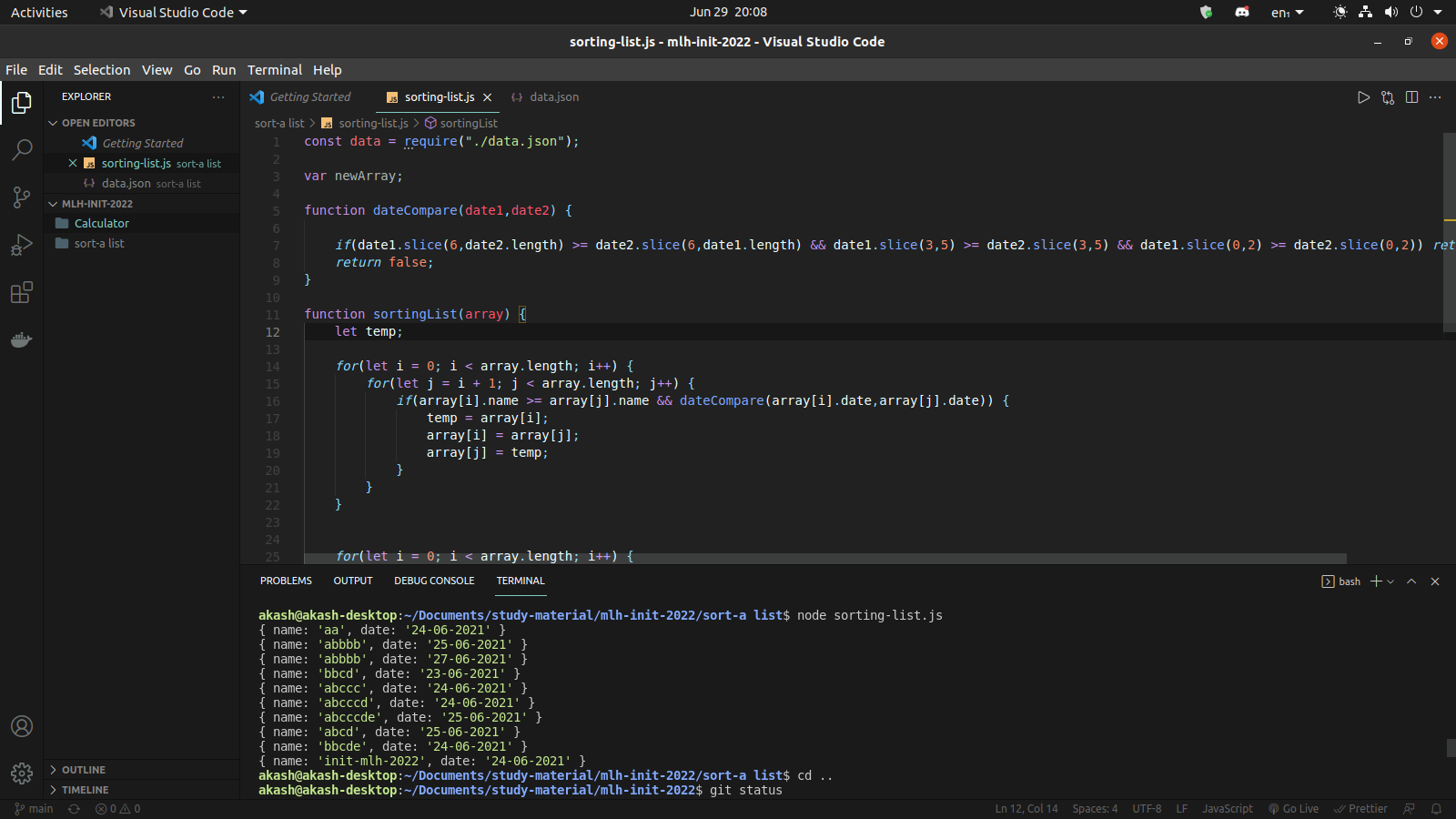The width and height of the screenshot is (1456, 819).
Task: Open the Manage gear icon
Action: click(x=22, y=773)
